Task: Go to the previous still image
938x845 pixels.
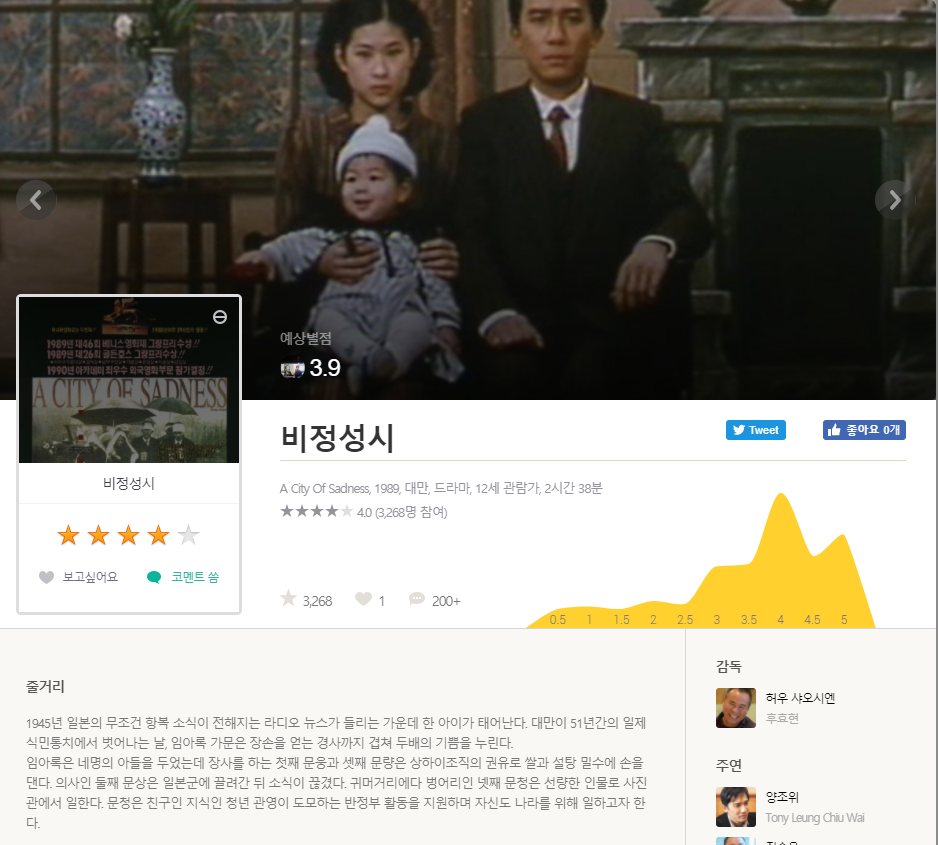Action: click(36, 200)
